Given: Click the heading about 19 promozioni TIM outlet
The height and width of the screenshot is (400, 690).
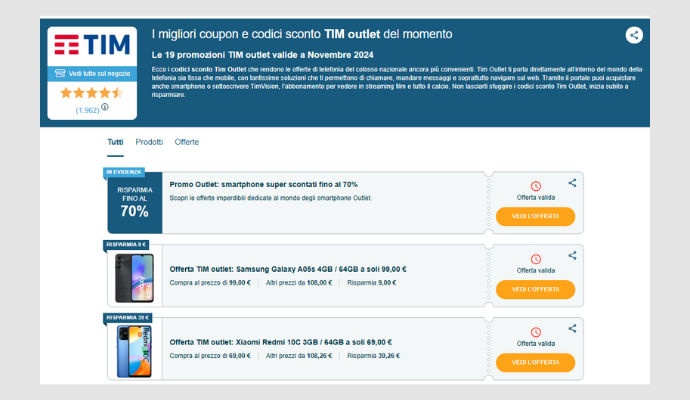Looking at the screenshot, I should coord(262,55).
